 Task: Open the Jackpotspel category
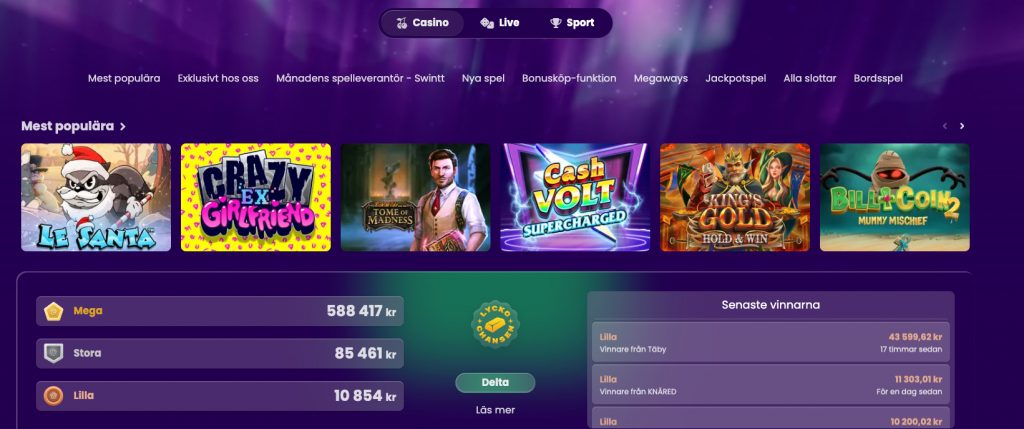coord(735,78)
